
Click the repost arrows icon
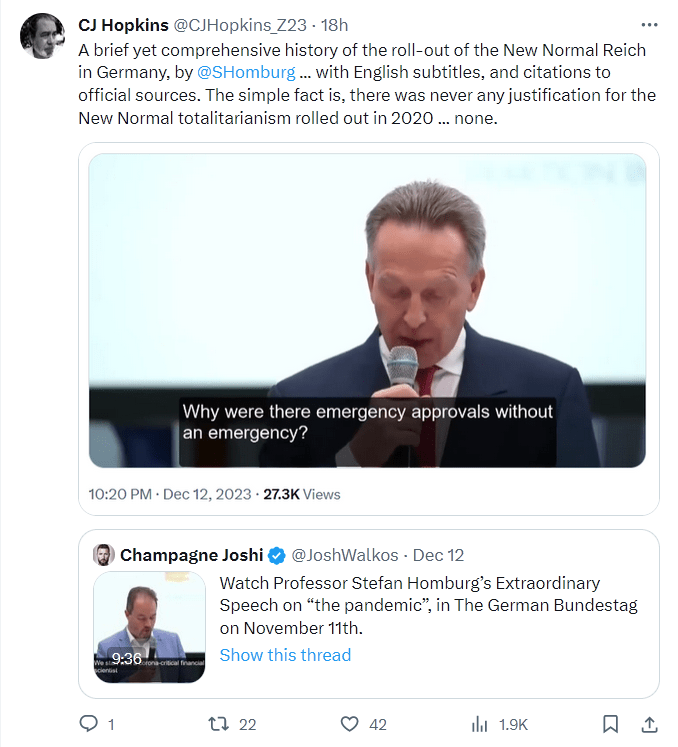pos(218,723)
